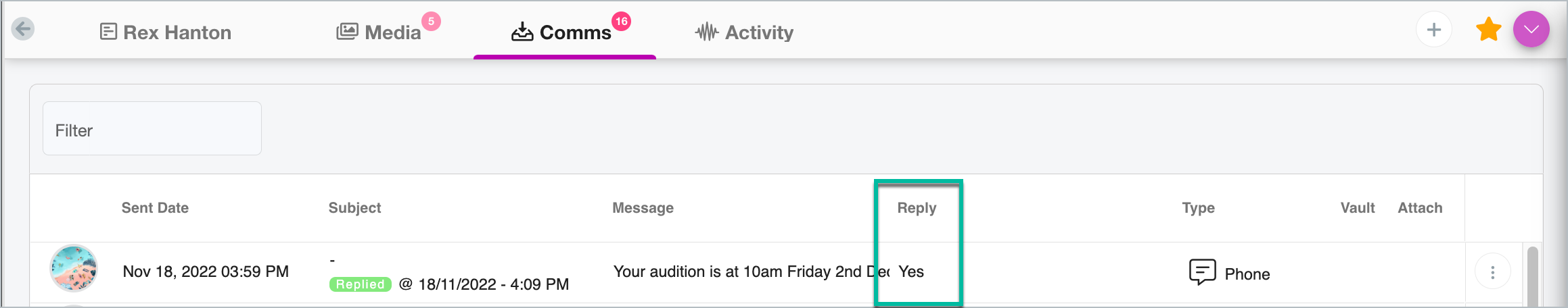
Task: Open the three-dot row options menu
Action: tap(1492, 272)
